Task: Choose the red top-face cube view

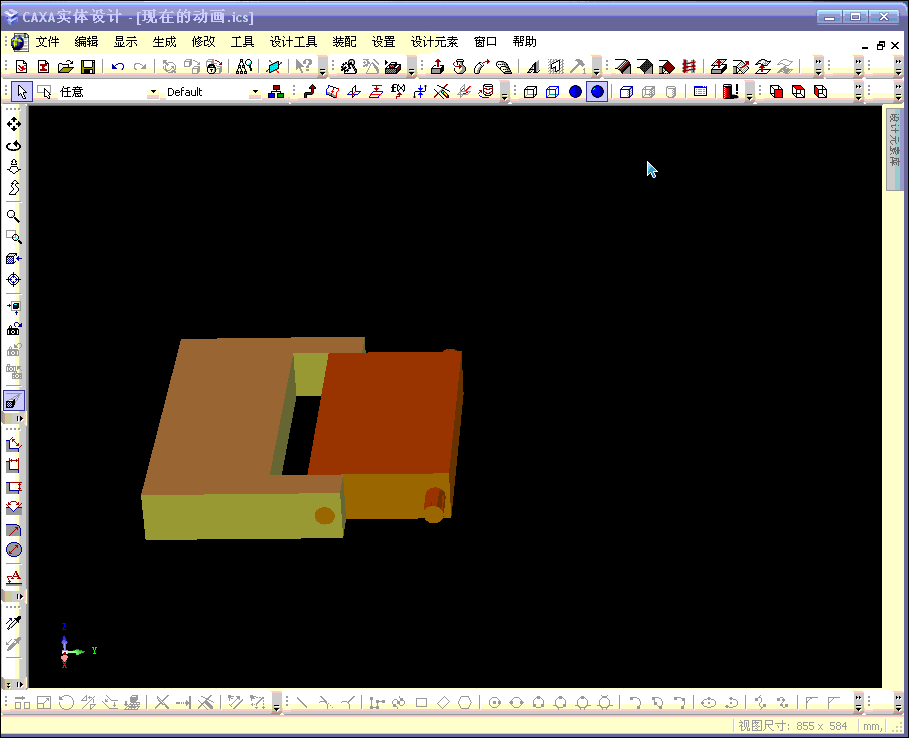Action: [798, 92]
